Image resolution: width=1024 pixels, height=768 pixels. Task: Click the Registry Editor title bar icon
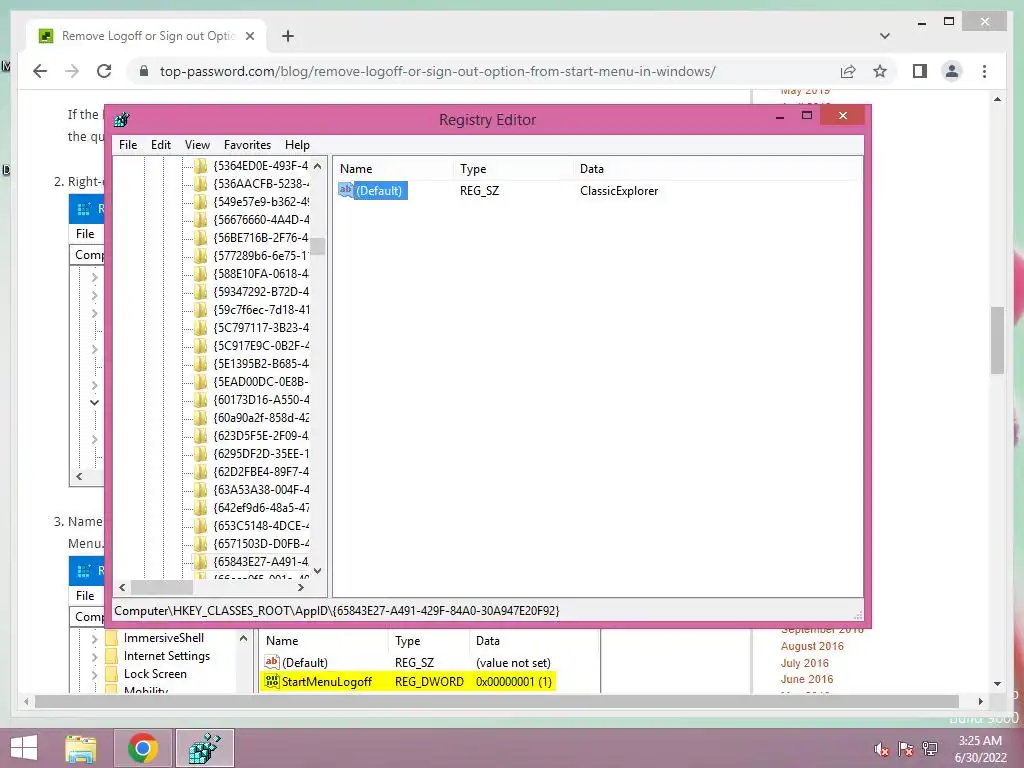121,120
